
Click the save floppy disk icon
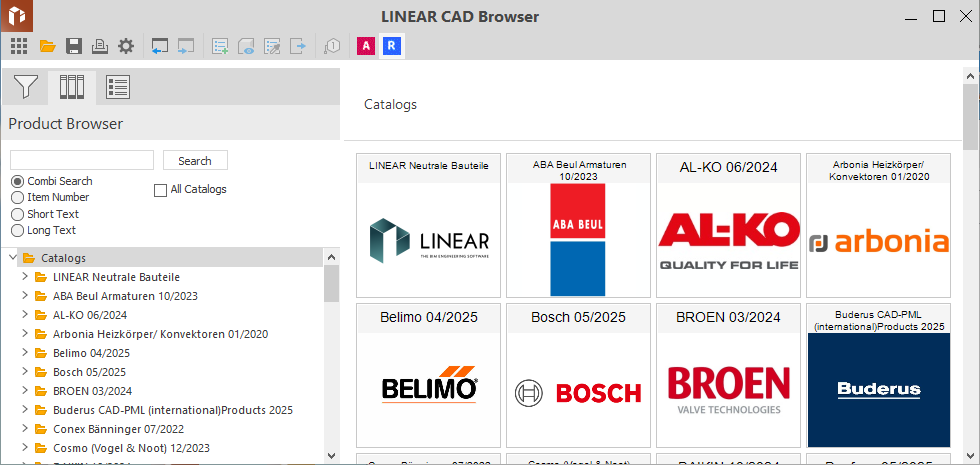point(74,46)
